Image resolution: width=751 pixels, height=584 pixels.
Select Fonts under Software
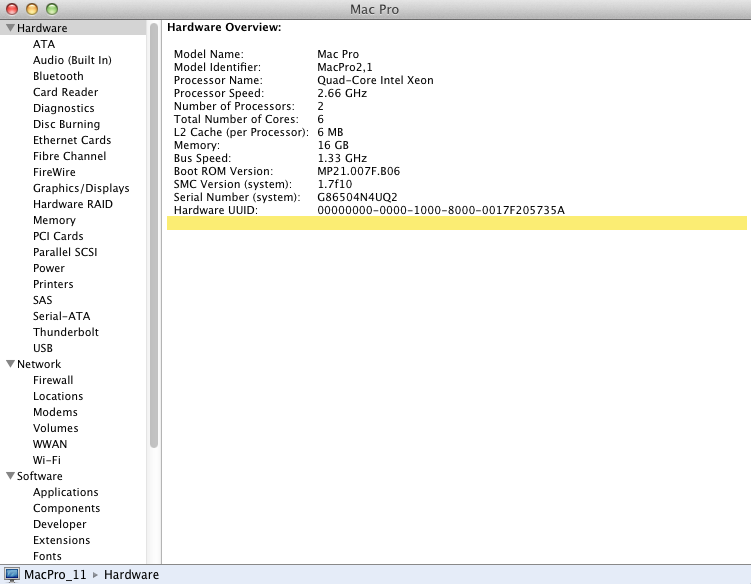(47, 556)
